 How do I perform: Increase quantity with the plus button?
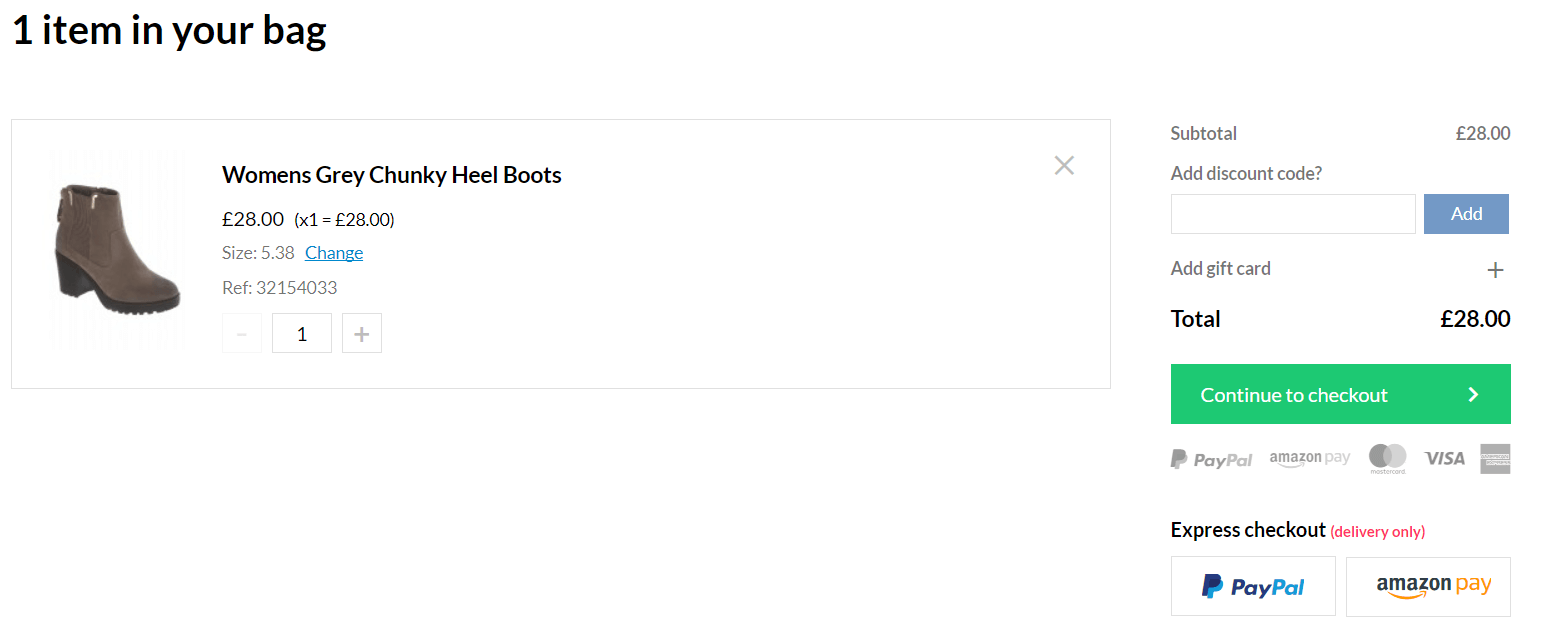[362, 333]
